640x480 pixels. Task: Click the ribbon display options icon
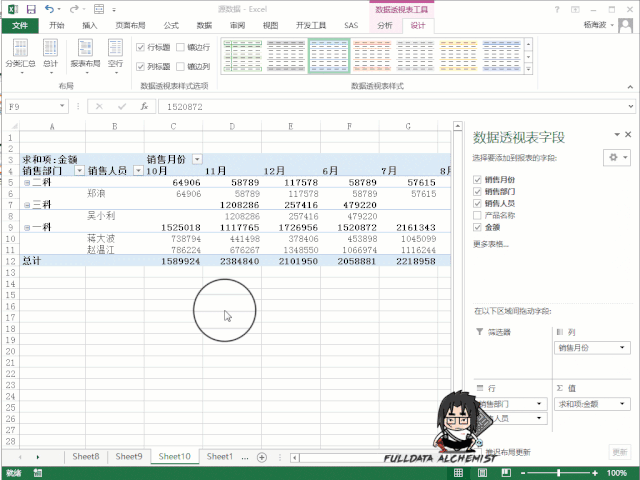(x=575, y=9)
